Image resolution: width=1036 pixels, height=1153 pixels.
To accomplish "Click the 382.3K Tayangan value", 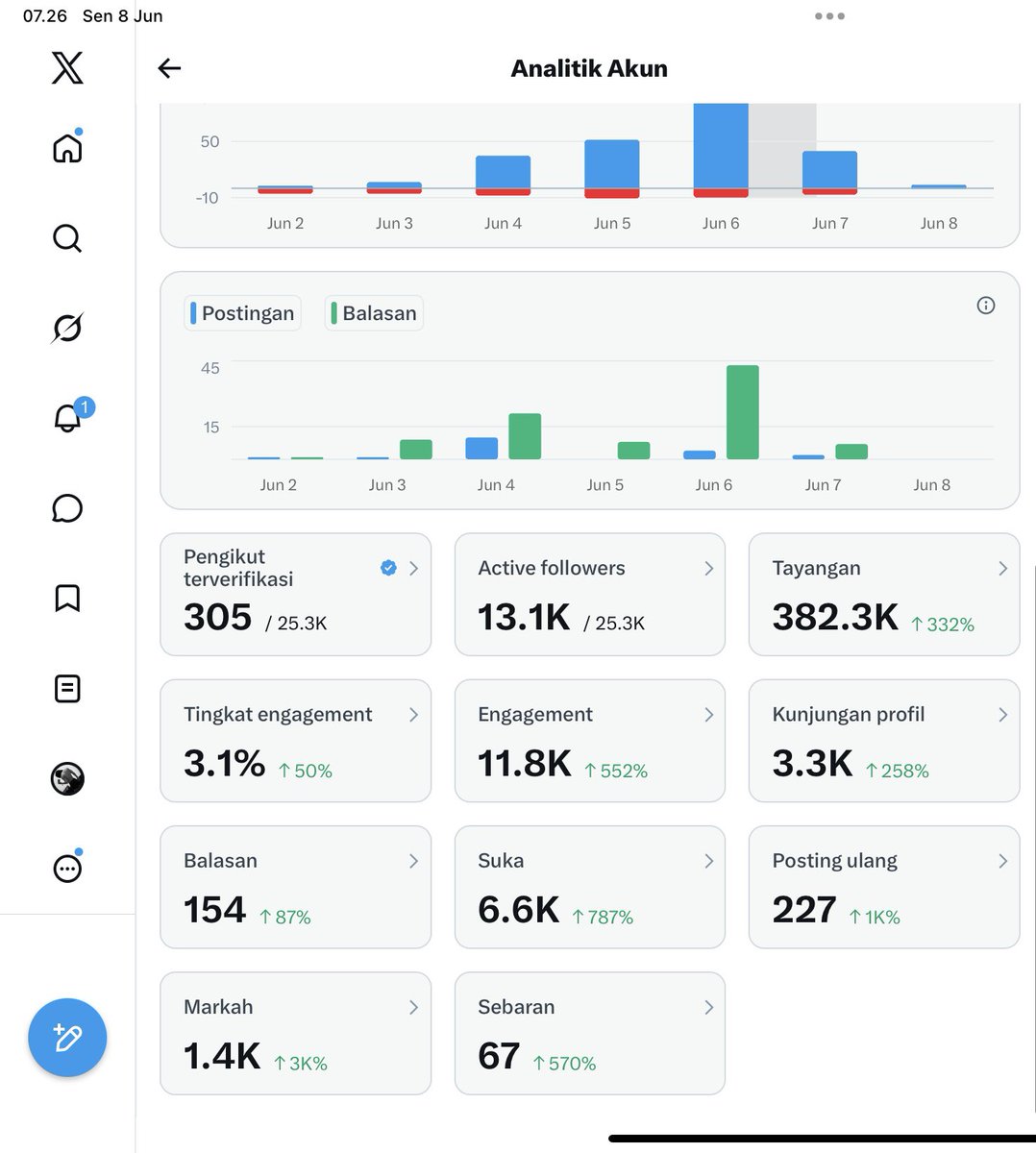I will [x=835, y=618].
